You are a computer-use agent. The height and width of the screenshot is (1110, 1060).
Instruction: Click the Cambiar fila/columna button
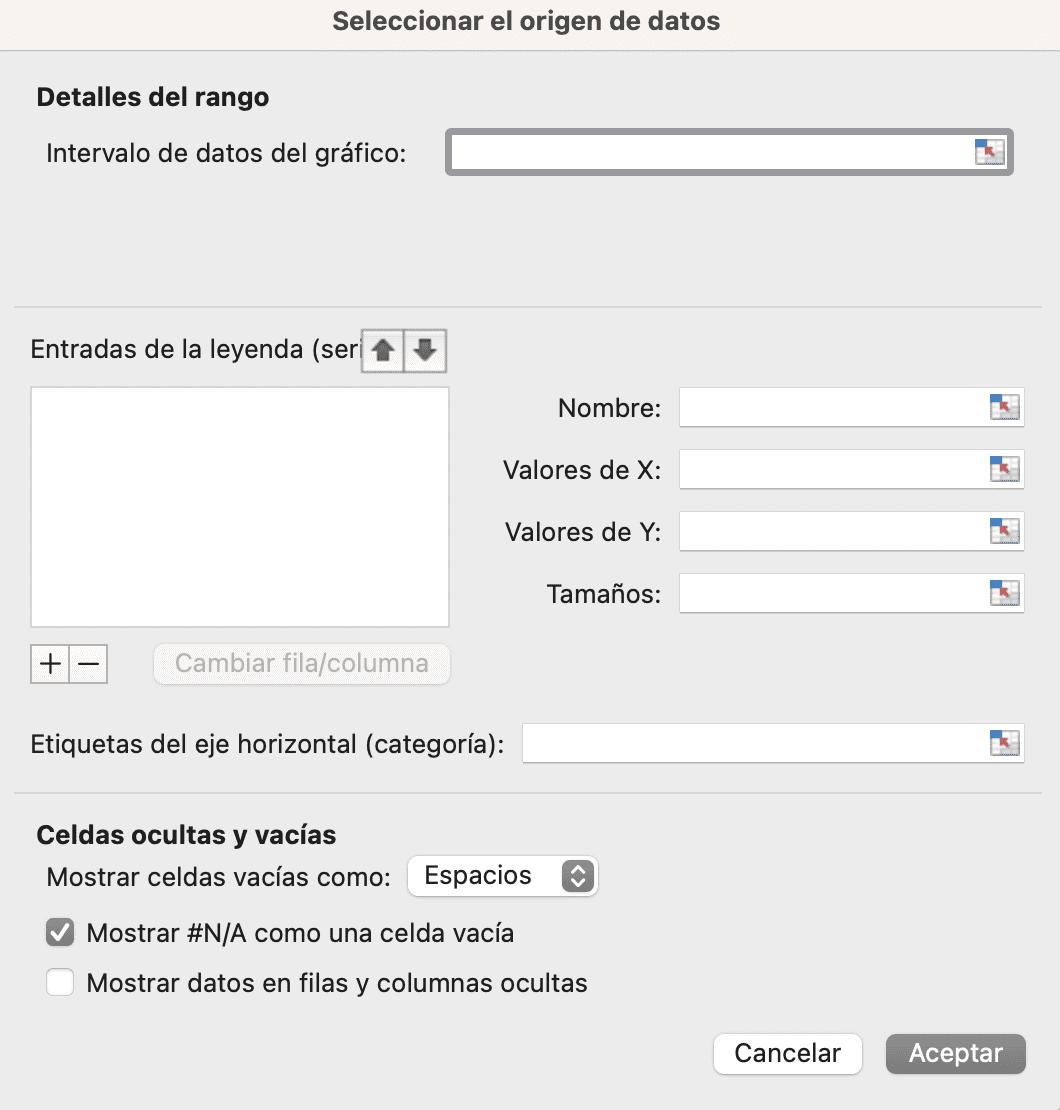[300, 663]
